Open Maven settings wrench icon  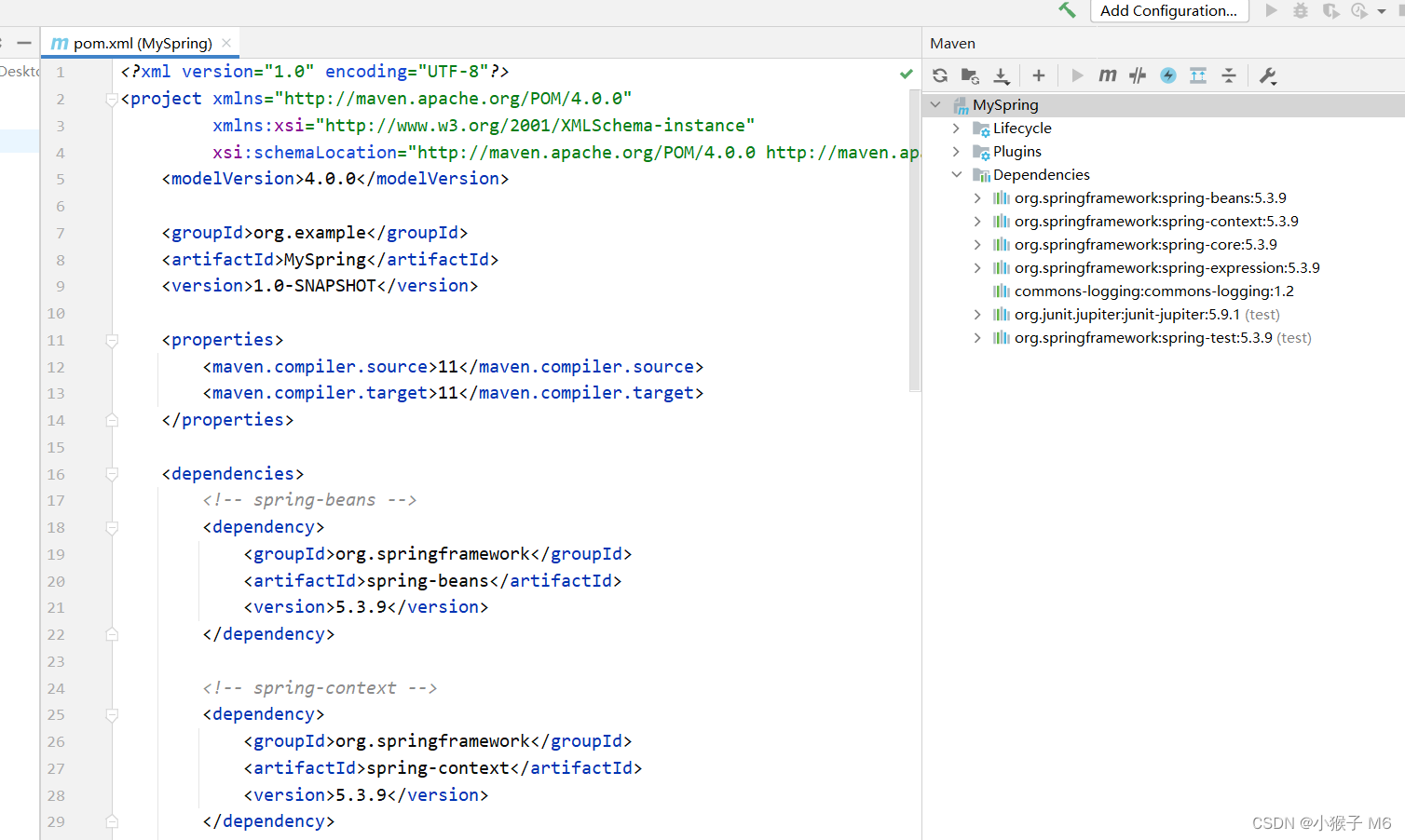[x=1268, y=75]
